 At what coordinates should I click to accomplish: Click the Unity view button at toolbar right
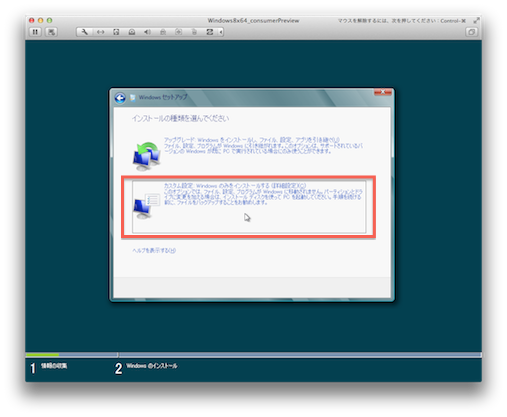click(x=471, y=32)
